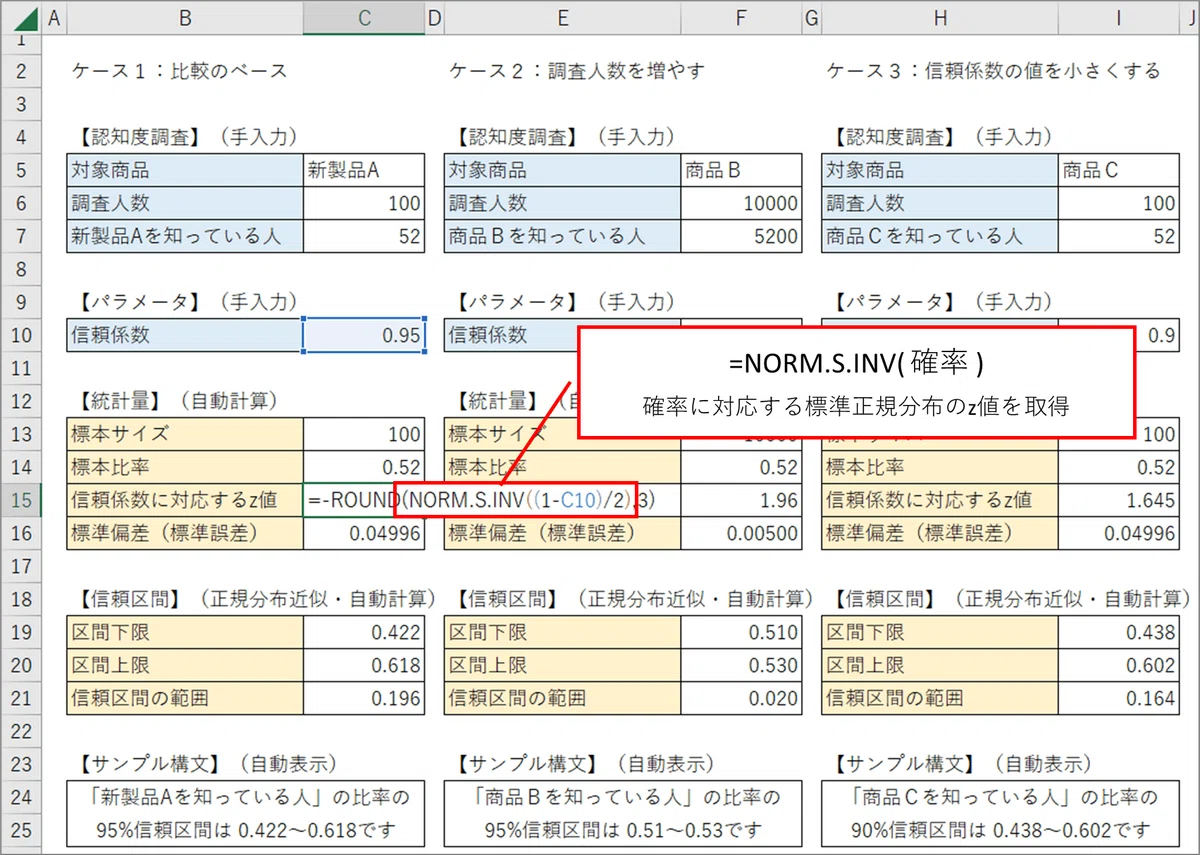Click the select-all corner triangle
Viewport: 1200px width, 855px height.
coord(20,17)
